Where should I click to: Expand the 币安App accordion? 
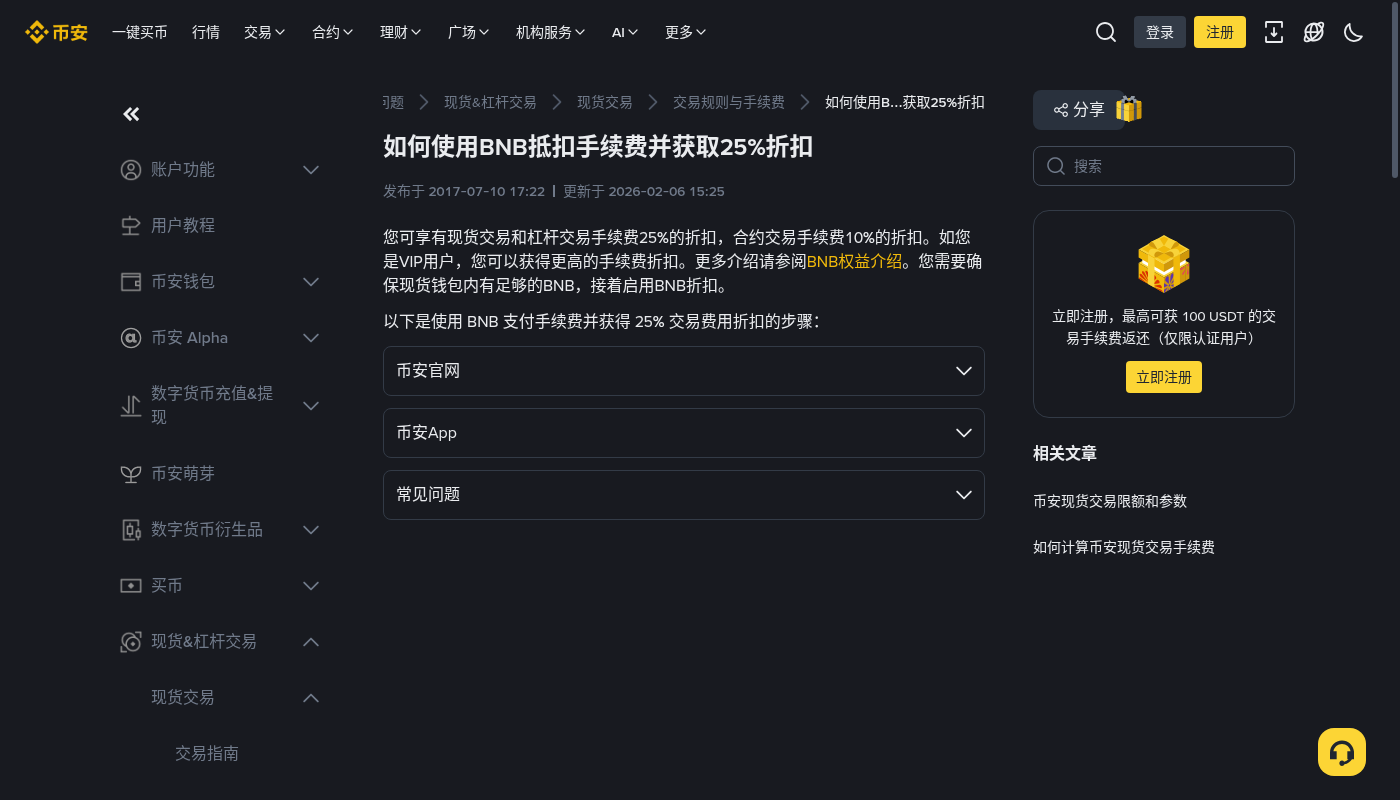(x=684, y=433)
